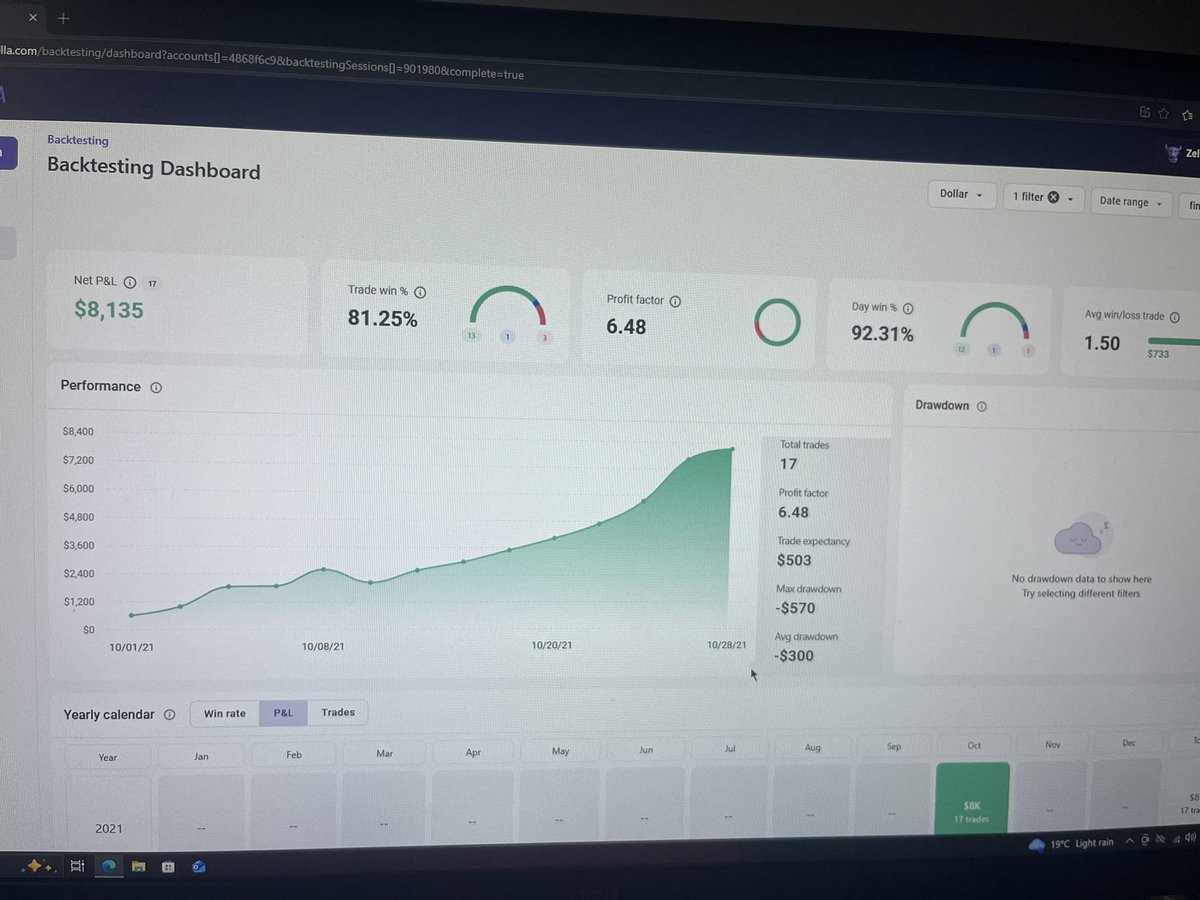The height and width of the screenshot is (900, 1200).
Task: Click the Max drawdown value -$570
Action: tap(795, 608)
